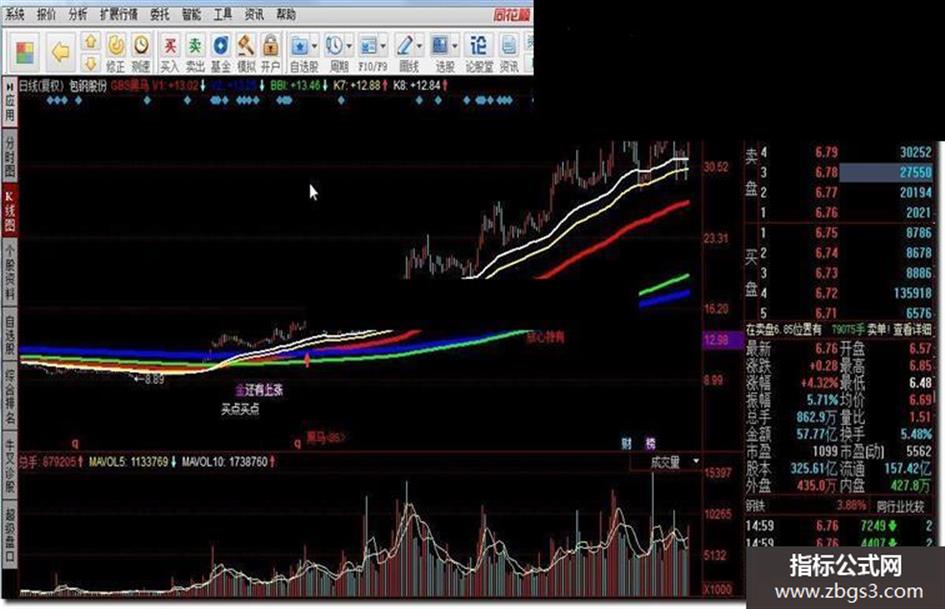The width and height of the screenshot is (945, 609).
Task: Open the 工具 menu
Action: pyautogui.click(x=222, y=14)
